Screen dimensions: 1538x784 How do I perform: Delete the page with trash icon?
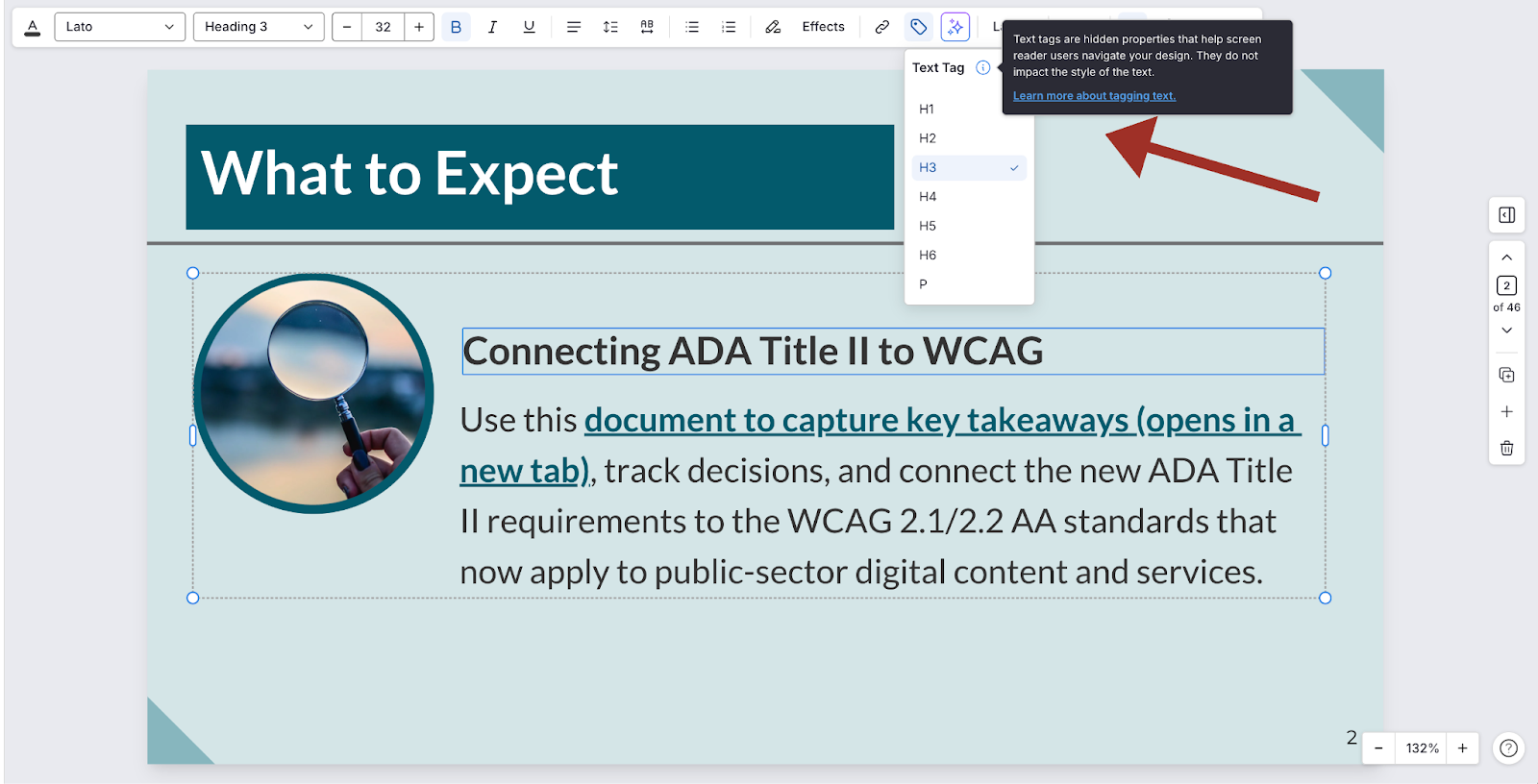[1507, 448]
